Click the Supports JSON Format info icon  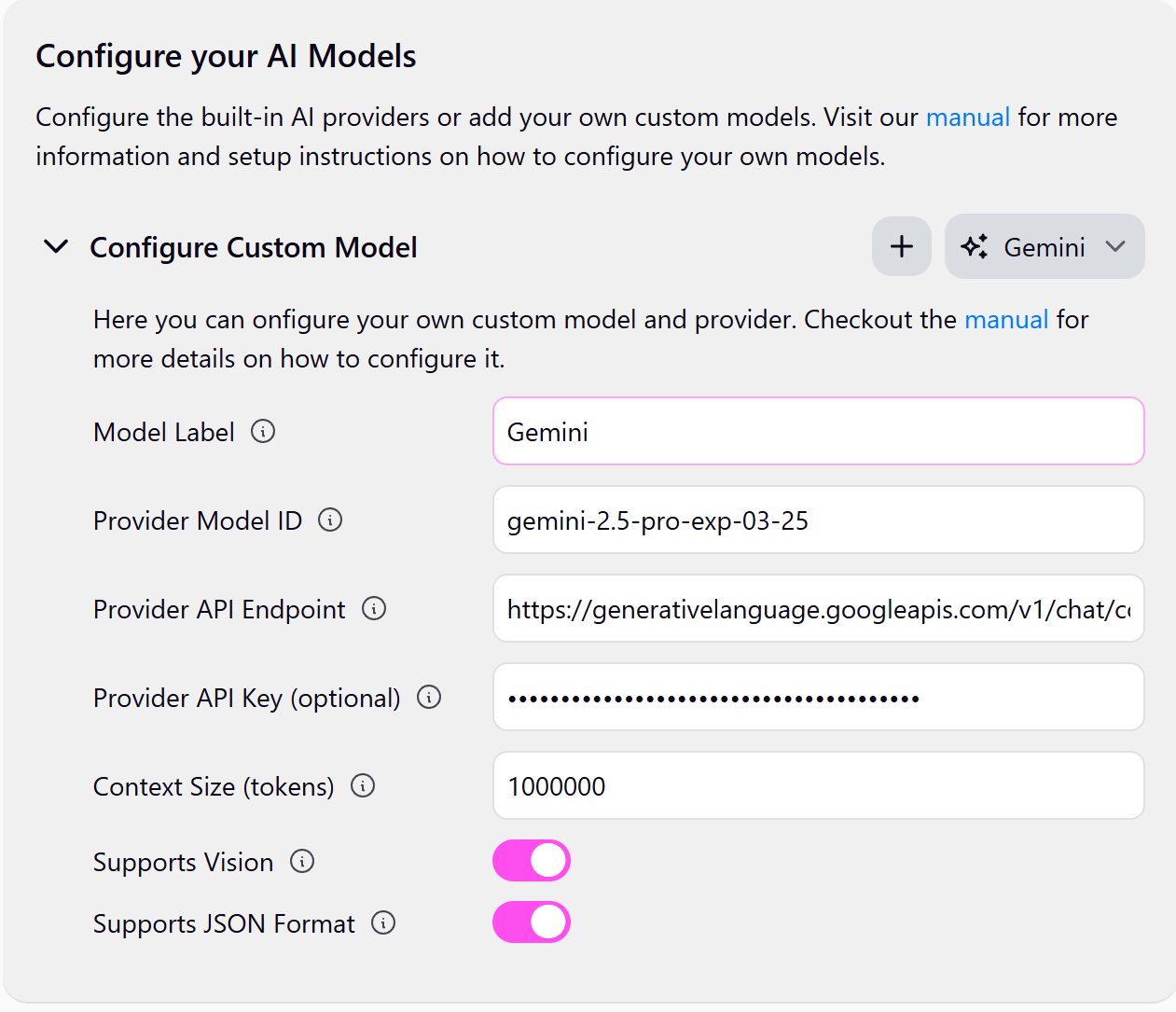pos(383,922)
